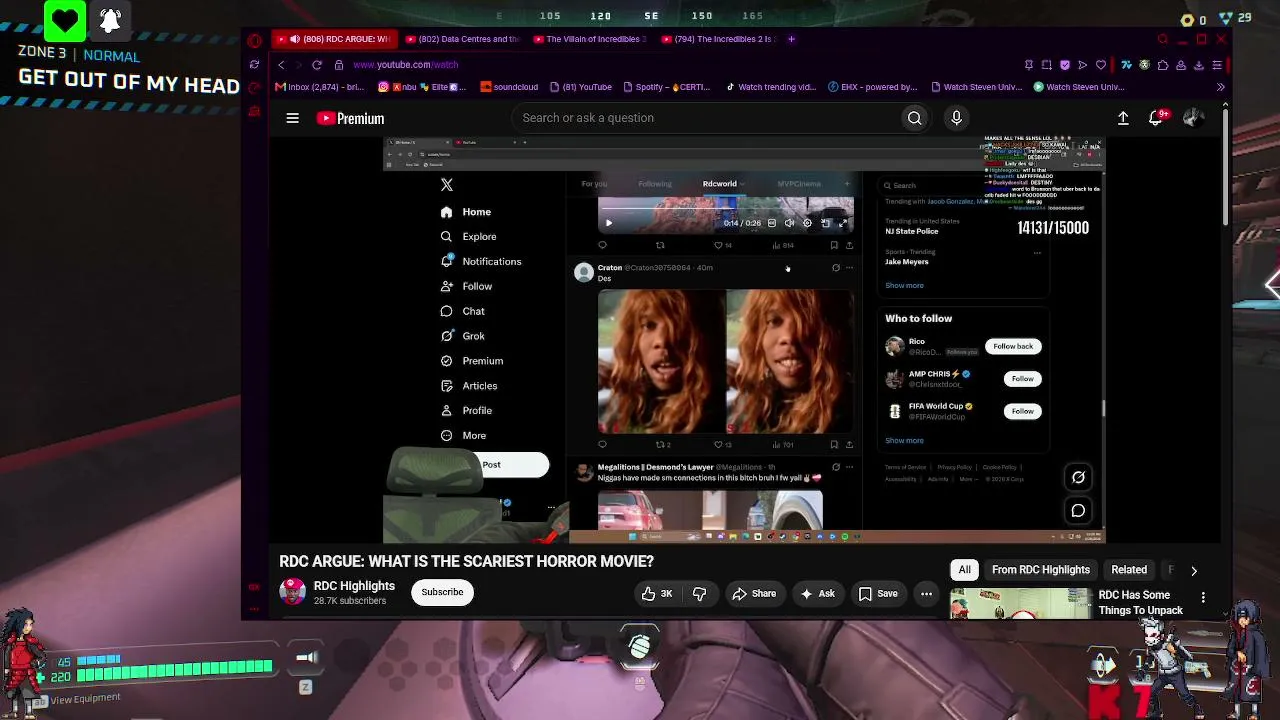The height and width of the screenshot is (720, 1280).
Task: Open RDC Has Some Things To Unpack title
Action: coord(1140,603)
